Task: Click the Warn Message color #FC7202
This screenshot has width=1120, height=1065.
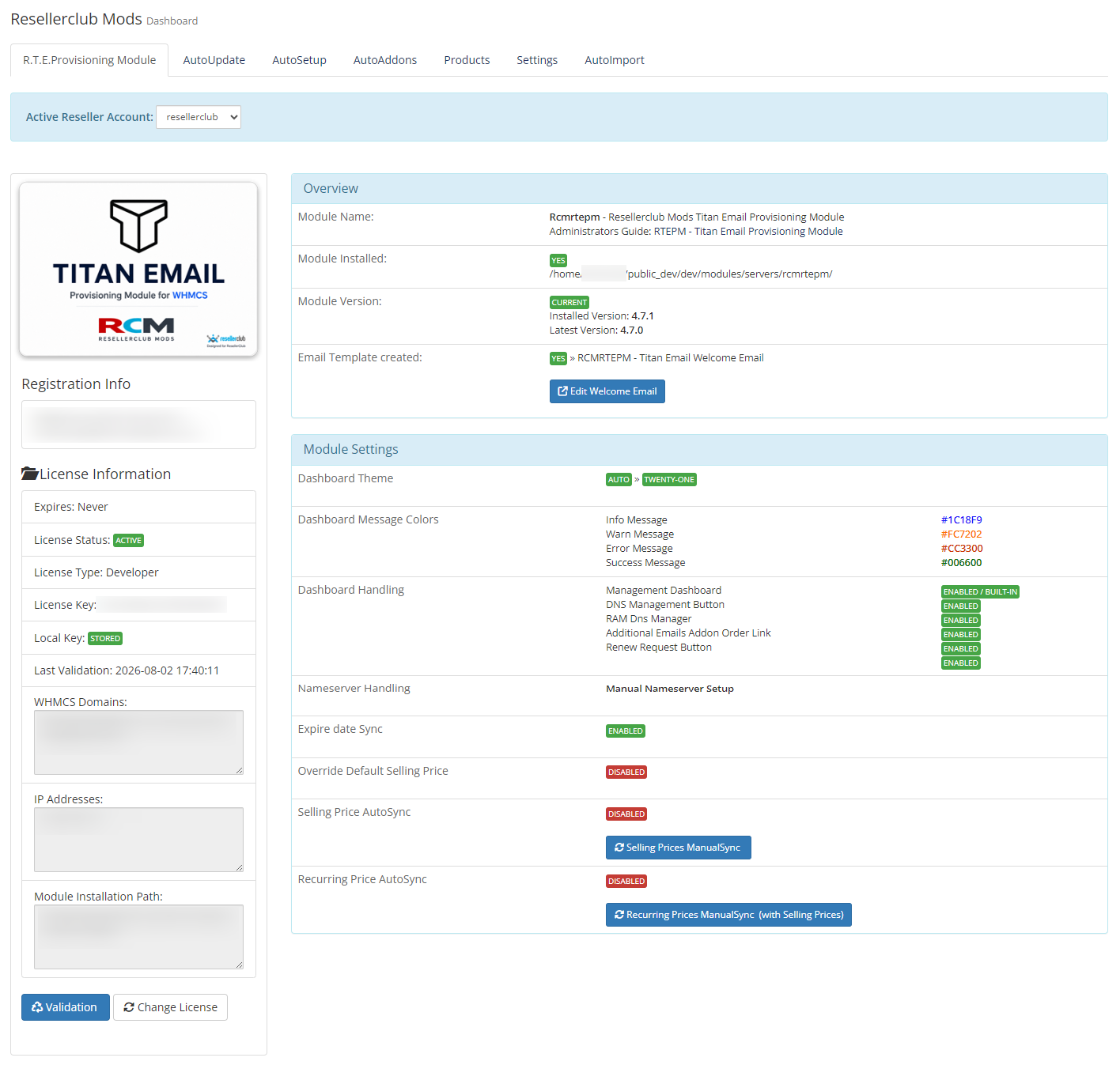Action: click(961, 534)
